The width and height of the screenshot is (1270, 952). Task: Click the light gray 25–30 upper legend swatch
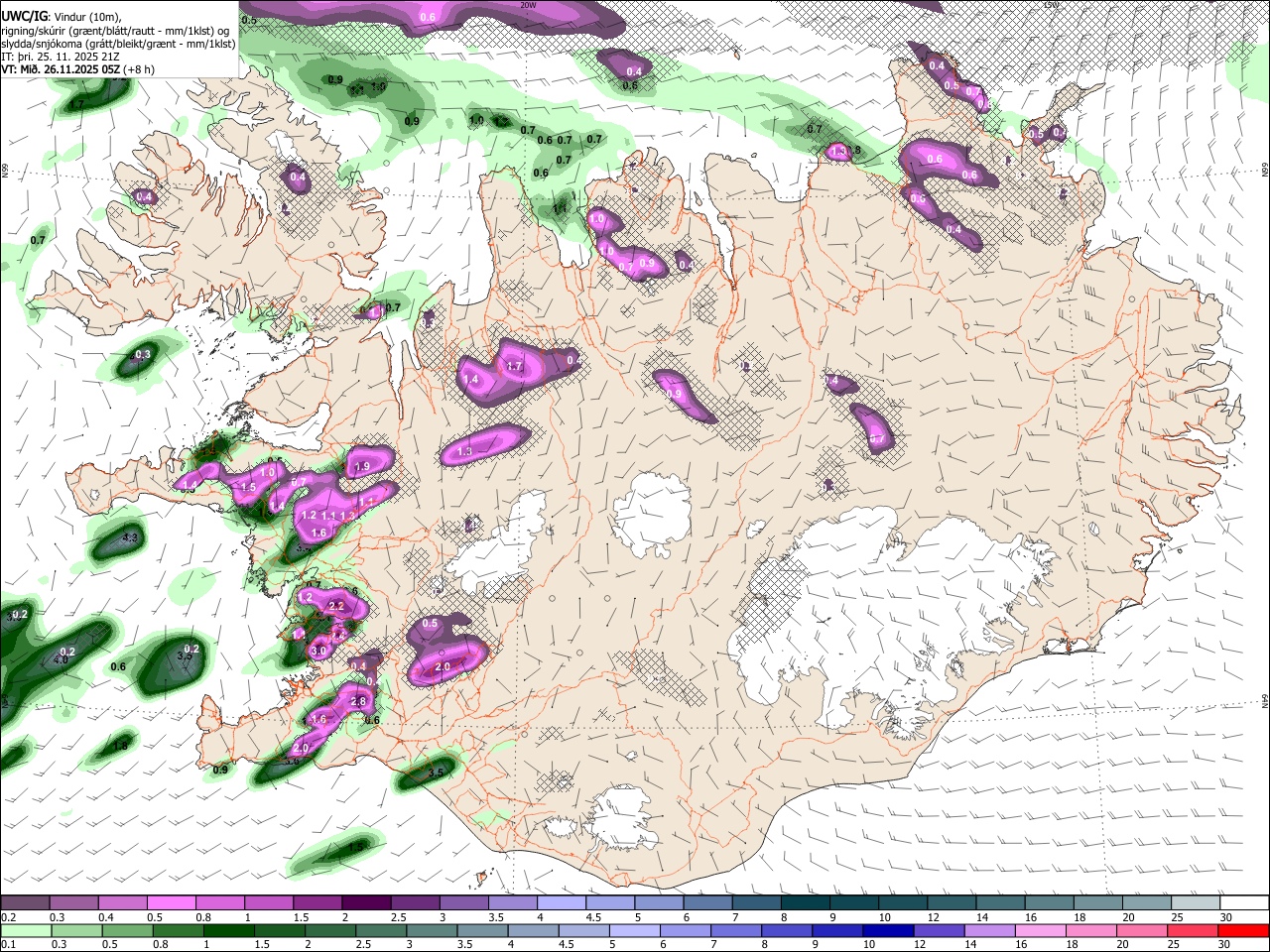click(x=1197, y=903)
